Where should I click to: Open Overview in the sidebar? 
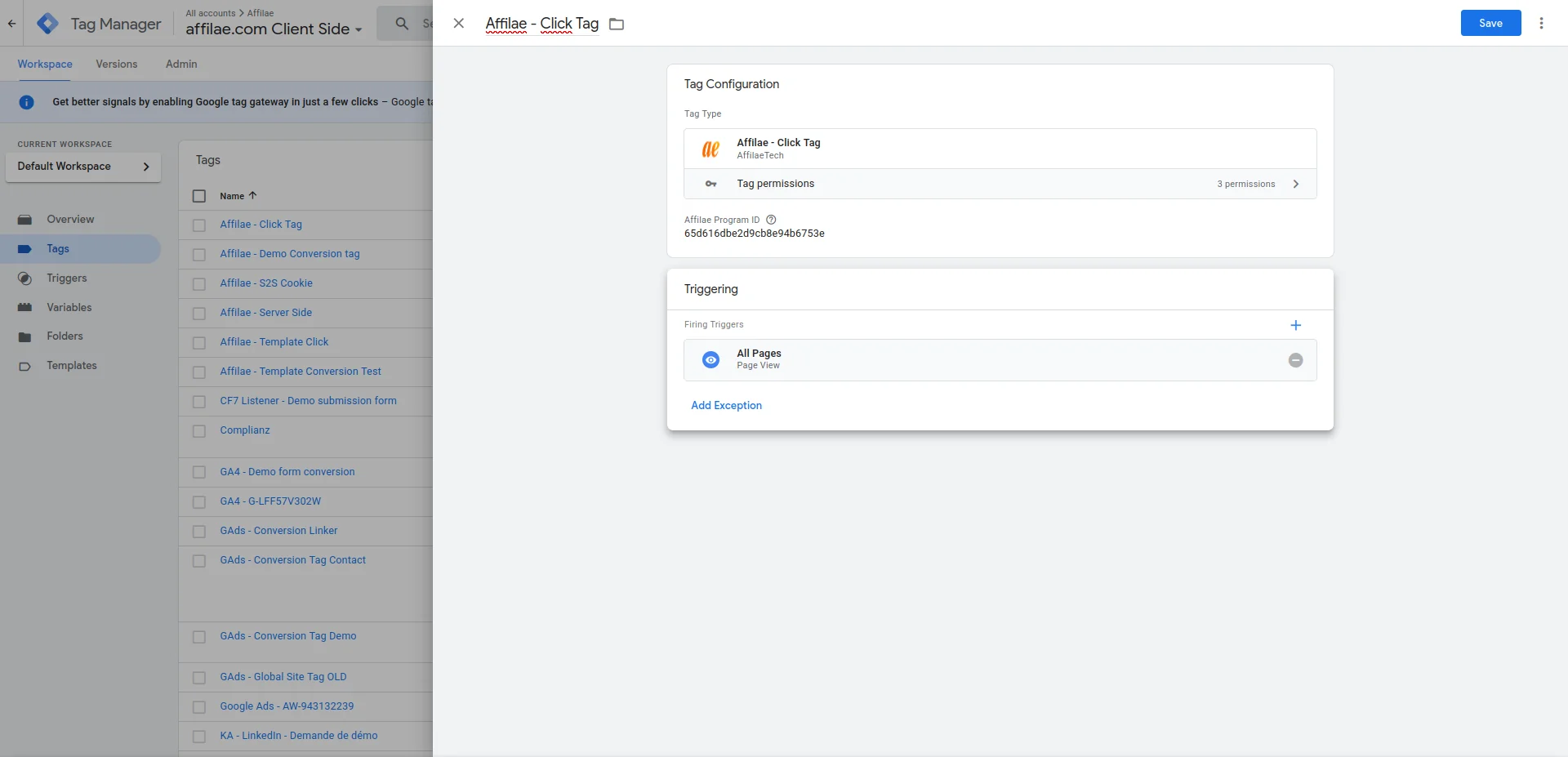[70, 219]
